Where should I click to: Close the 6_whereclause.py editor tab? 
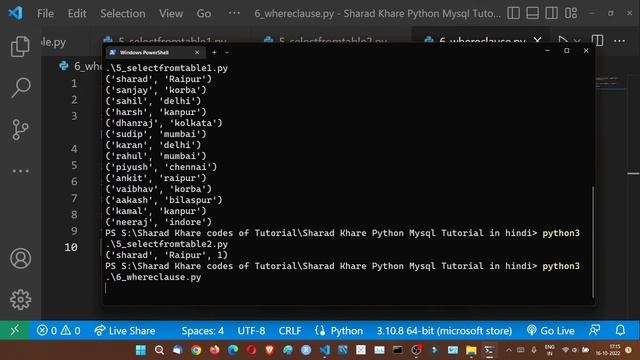(538, 40)
